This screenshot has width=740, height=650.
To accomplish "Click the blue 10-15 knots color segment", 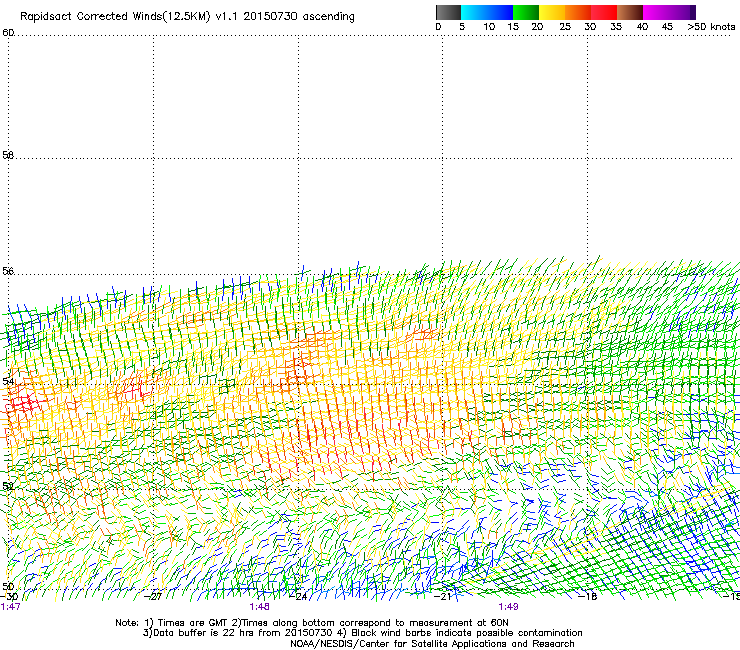I will 500,12.
